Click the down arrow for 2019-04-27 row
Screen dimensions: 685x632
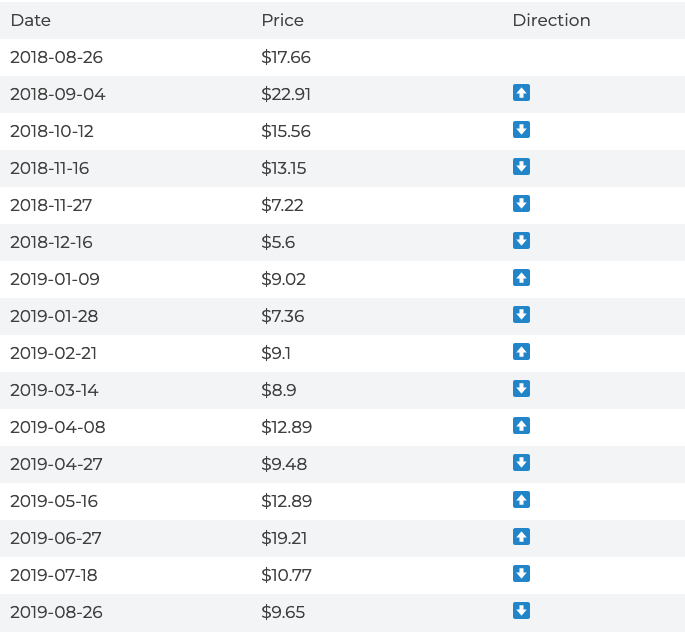point(521,463)
